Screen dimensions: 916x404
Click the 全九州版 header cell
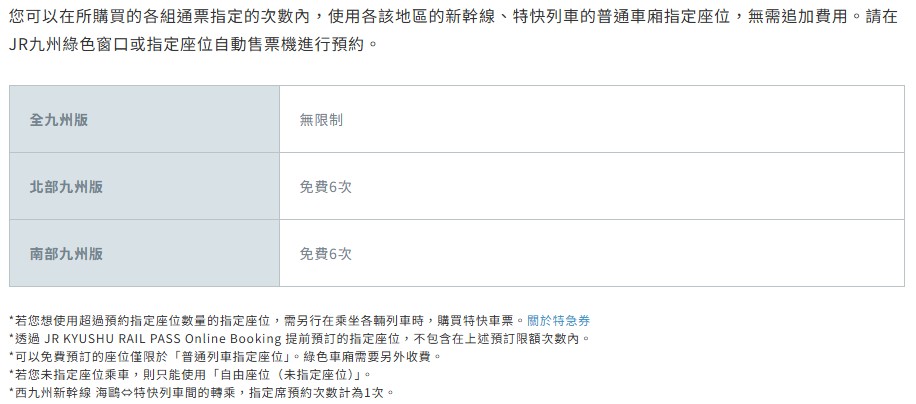coord(144,119)
